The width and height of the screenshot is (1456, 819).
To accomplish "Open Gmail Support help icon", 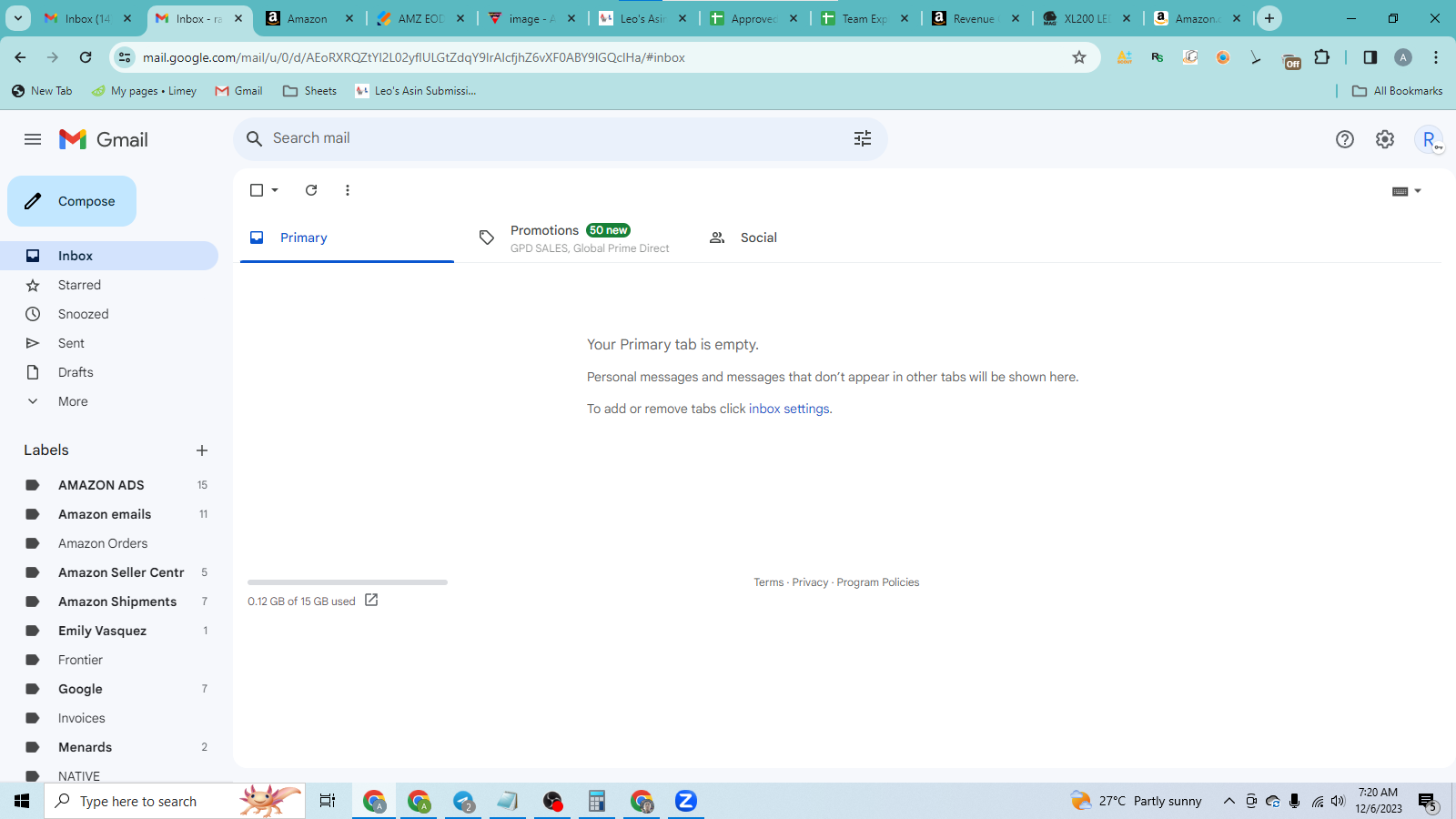I will (x=1345, y=139).
